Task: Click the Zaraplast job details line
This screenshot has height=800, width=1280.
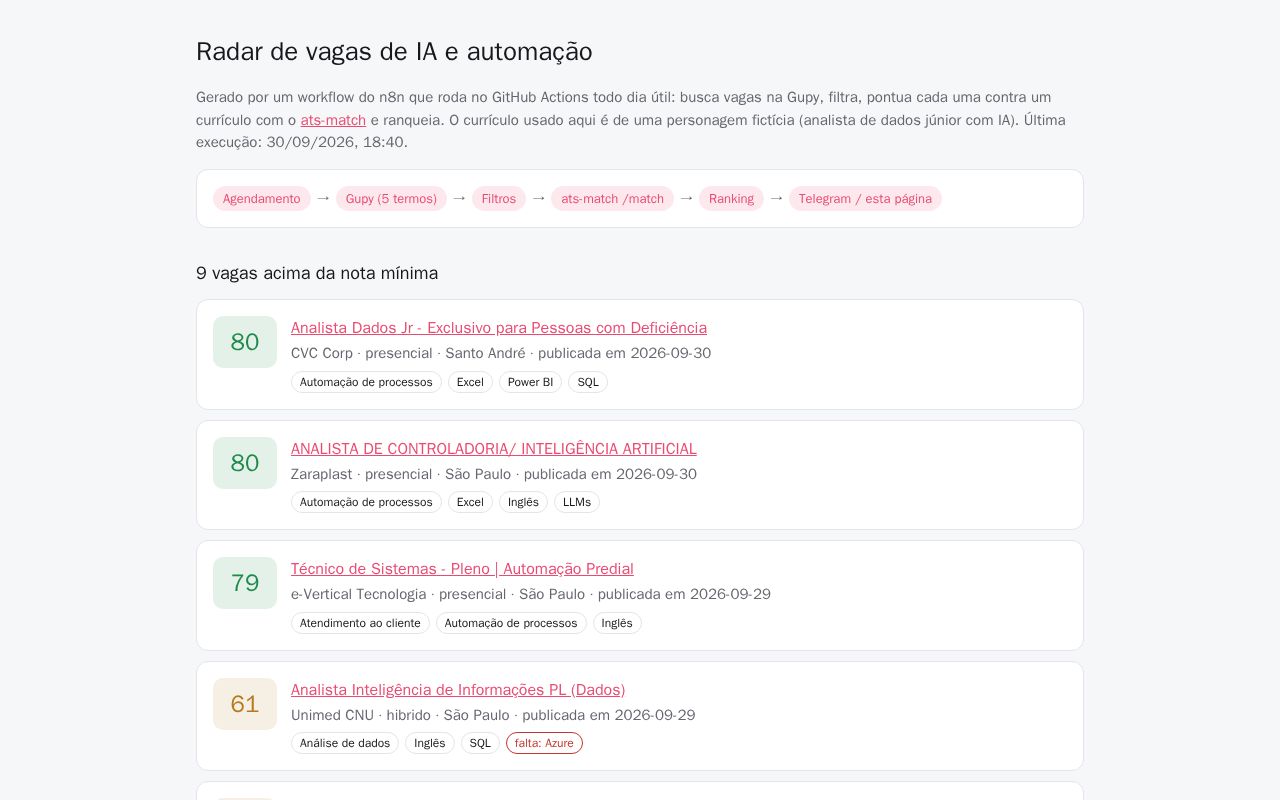Action: [494, 474]
